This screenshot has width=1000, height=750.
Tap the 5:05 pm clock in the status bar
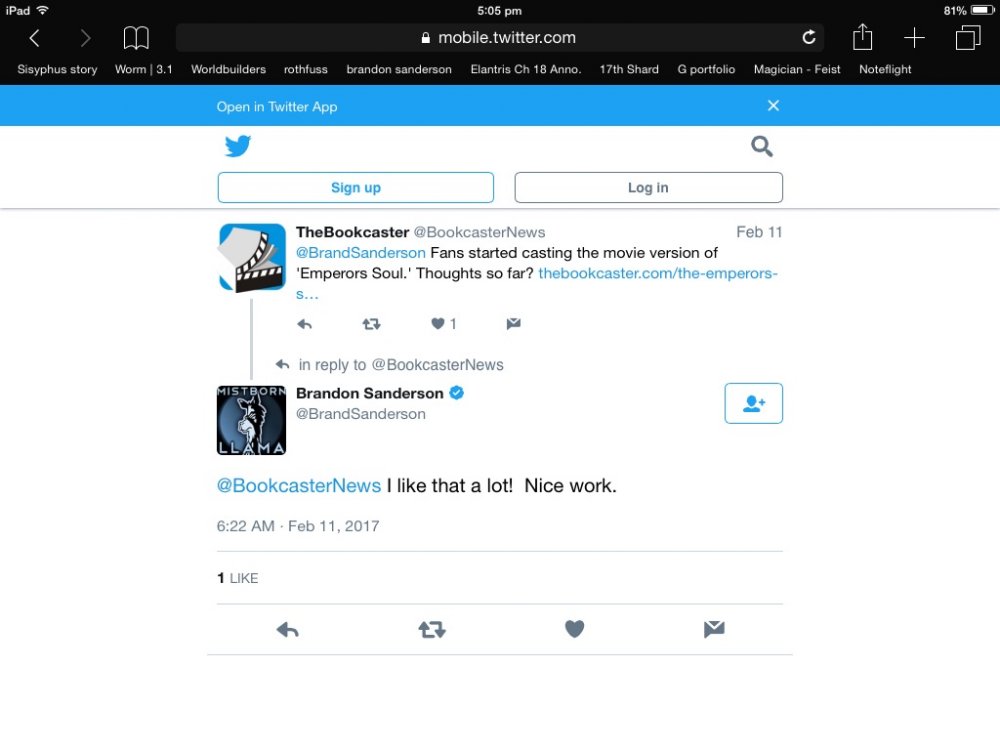coord(499,11)
